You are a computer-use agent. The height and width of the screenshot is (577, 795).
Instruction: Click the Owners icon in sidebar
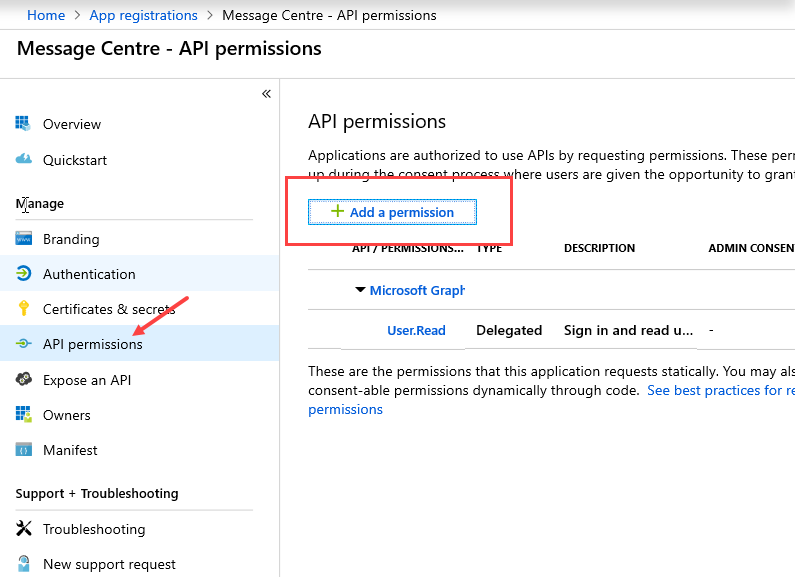[x=23, y=414]
